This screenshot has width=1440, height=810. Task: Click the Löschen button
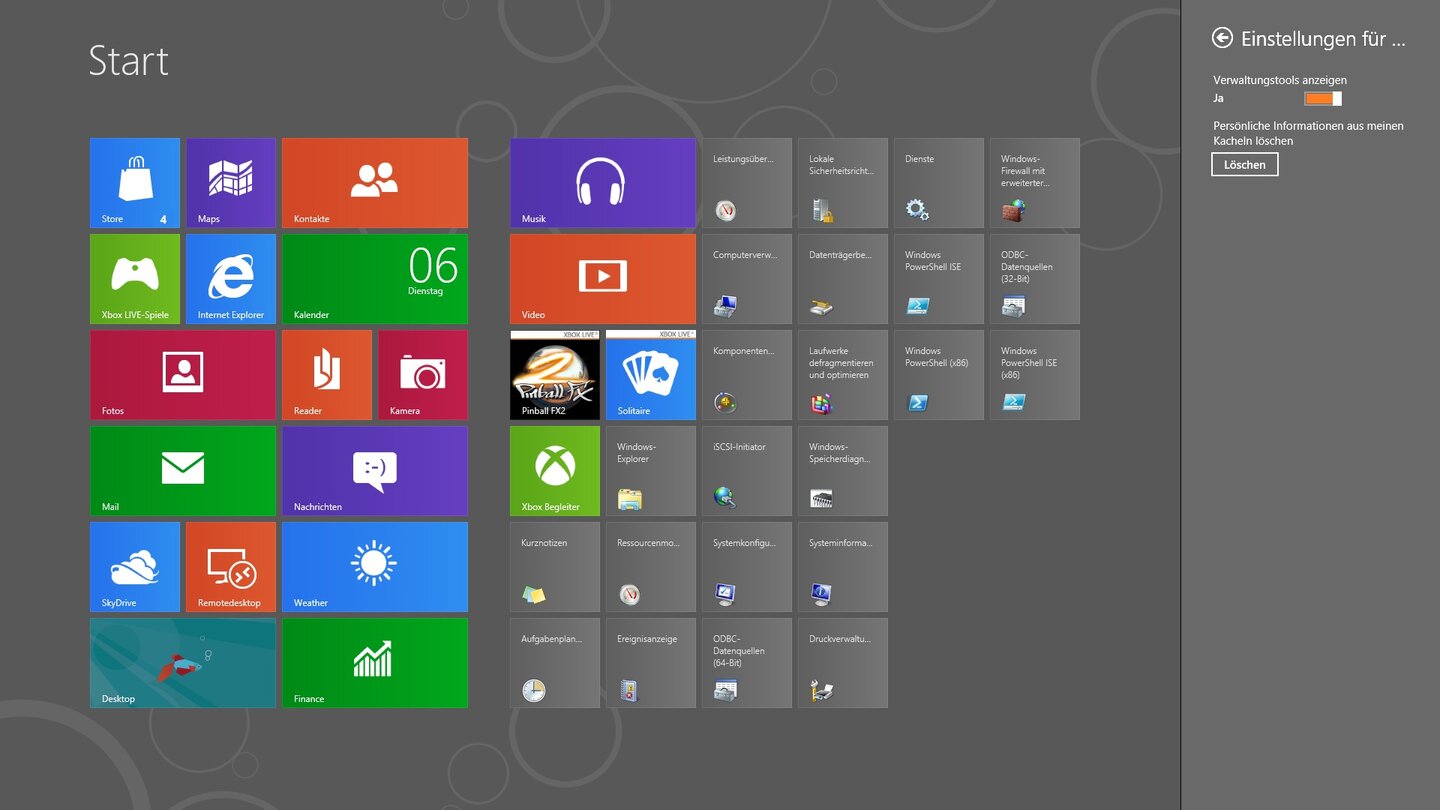pyautogui.click(x=1245, y=165)
